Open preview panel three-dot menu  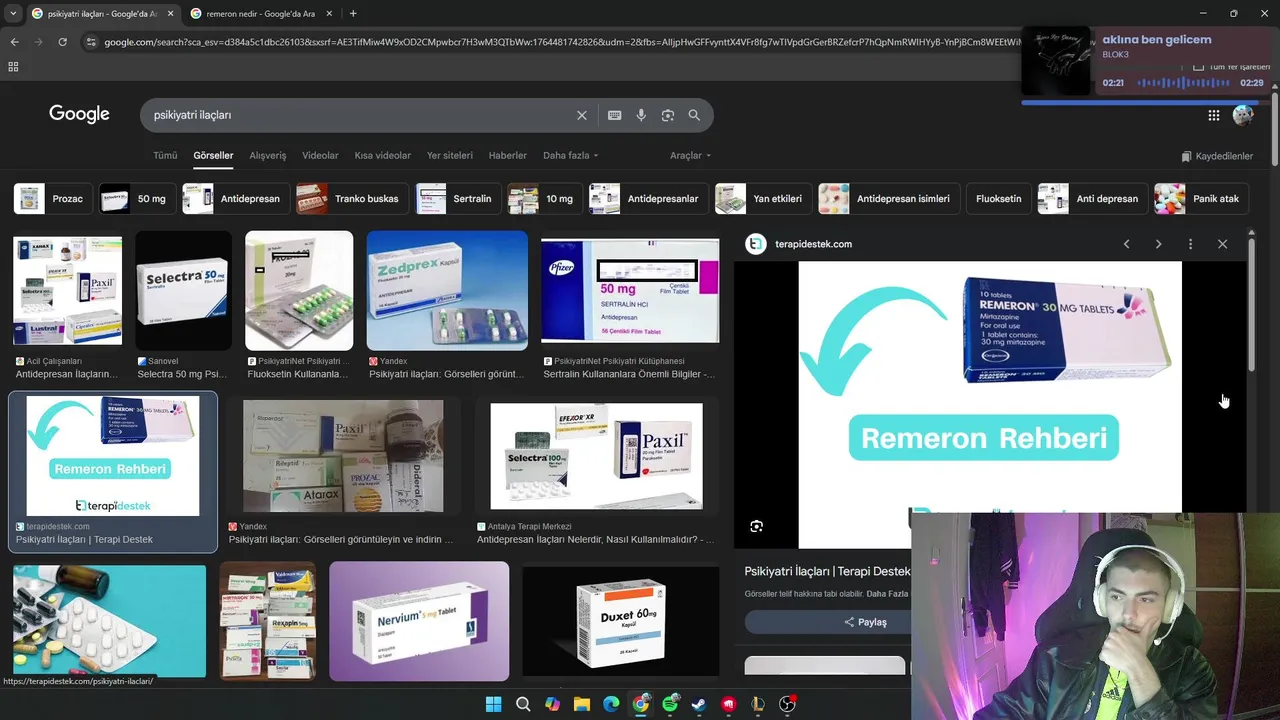(x=1190, y=244)
